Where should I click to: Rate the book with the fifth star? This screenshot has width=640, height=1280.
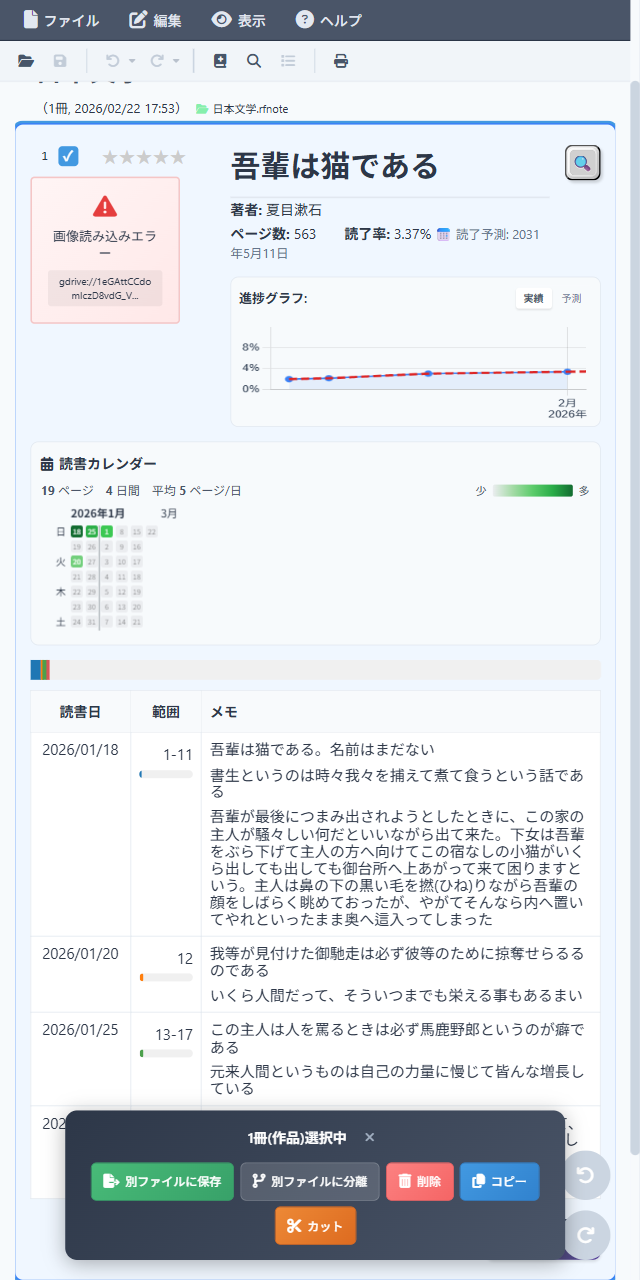pos(180,156)
